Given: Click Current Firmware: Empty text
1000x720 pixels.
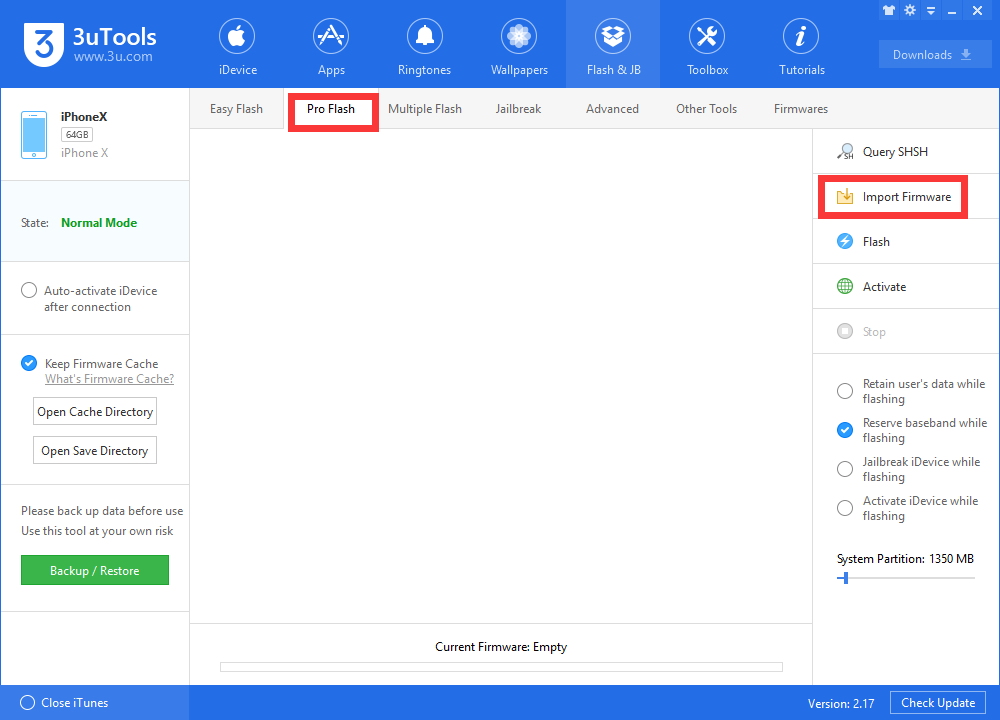Looking at the screenshot, I should (501, 647).
